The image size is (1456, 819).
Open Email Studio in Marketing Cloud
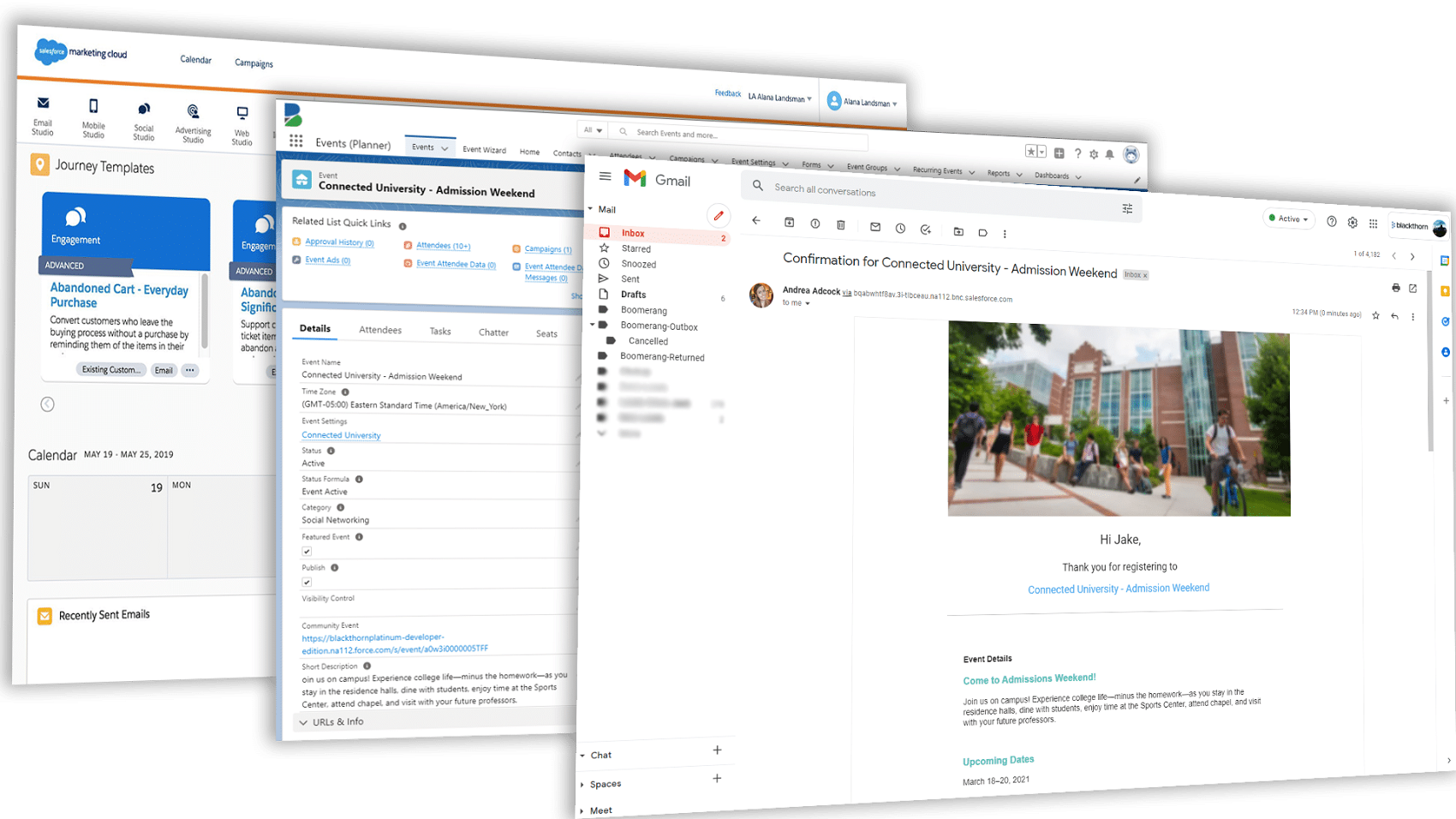pos(43,116)
